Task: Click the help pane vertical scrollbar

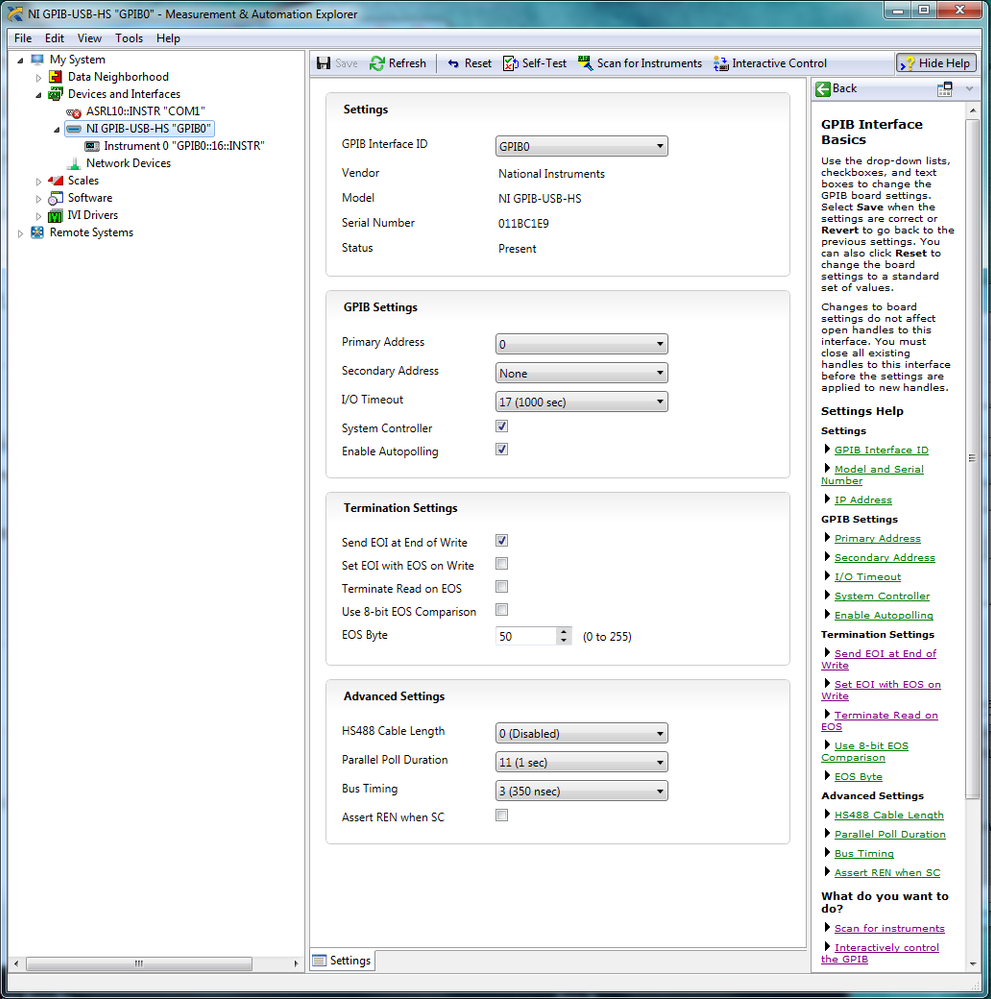Action: coord(972,457)
